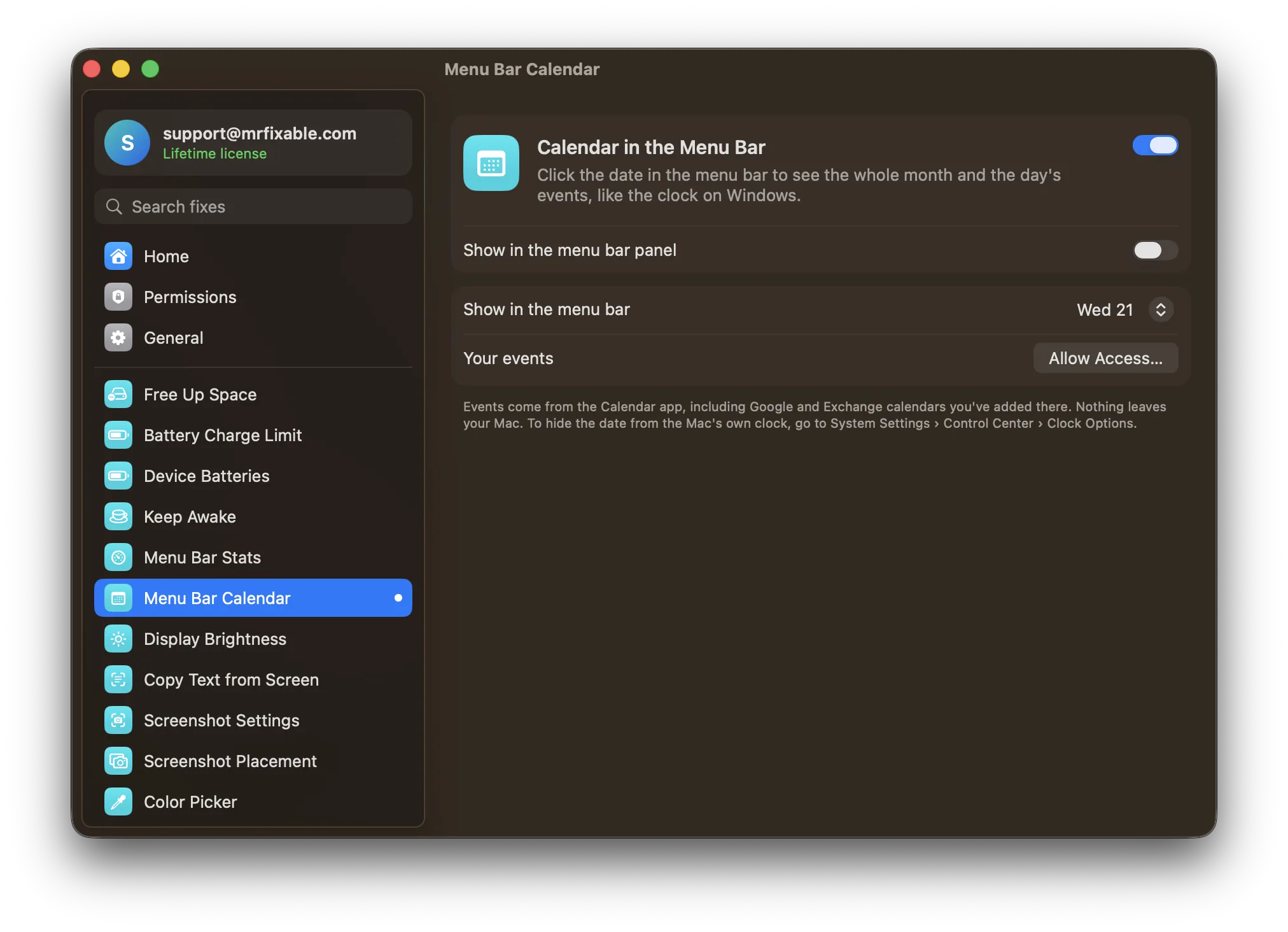Click the Color Picker eyedropper icon
Image resolution: width=1288 pixels, height=932 pixels.
tap(118, 801)
